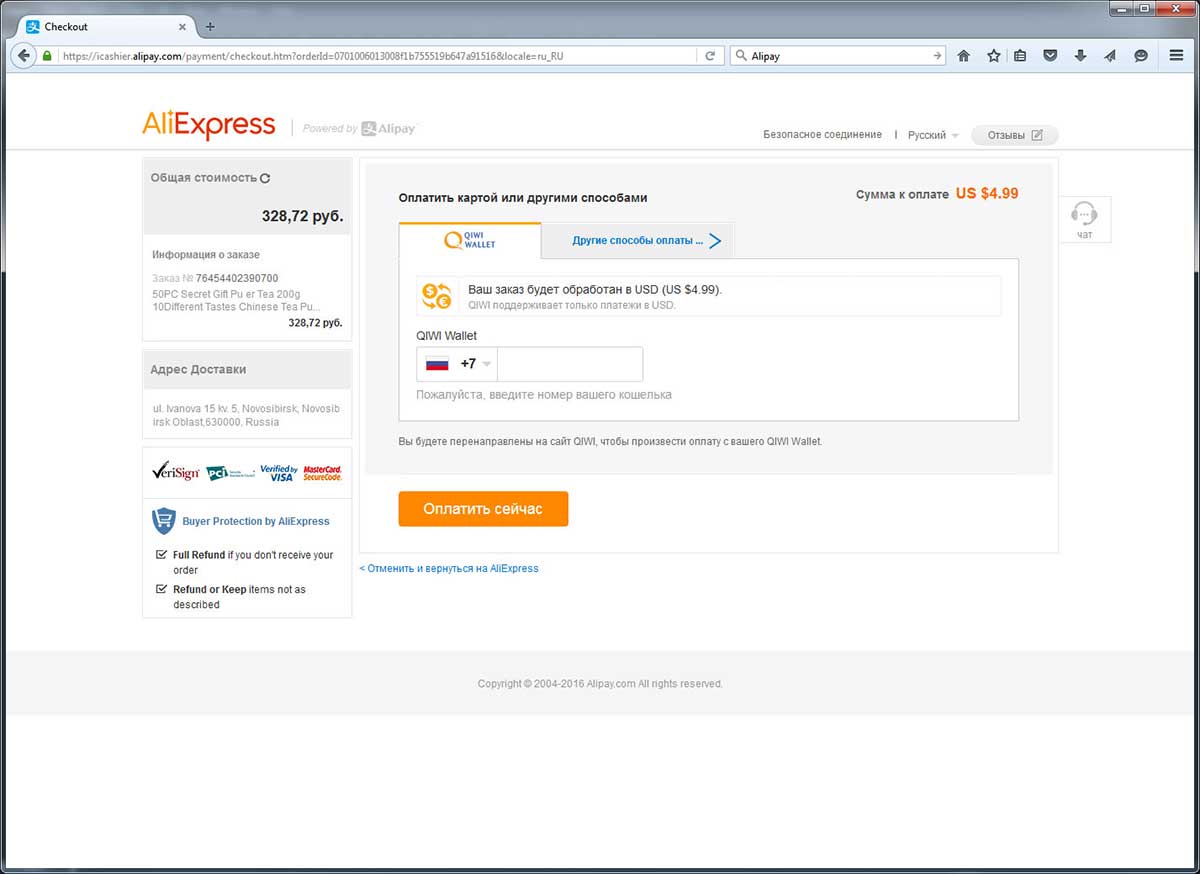Click the paper plane icon in the toolbar

(x=1110, y=56)
